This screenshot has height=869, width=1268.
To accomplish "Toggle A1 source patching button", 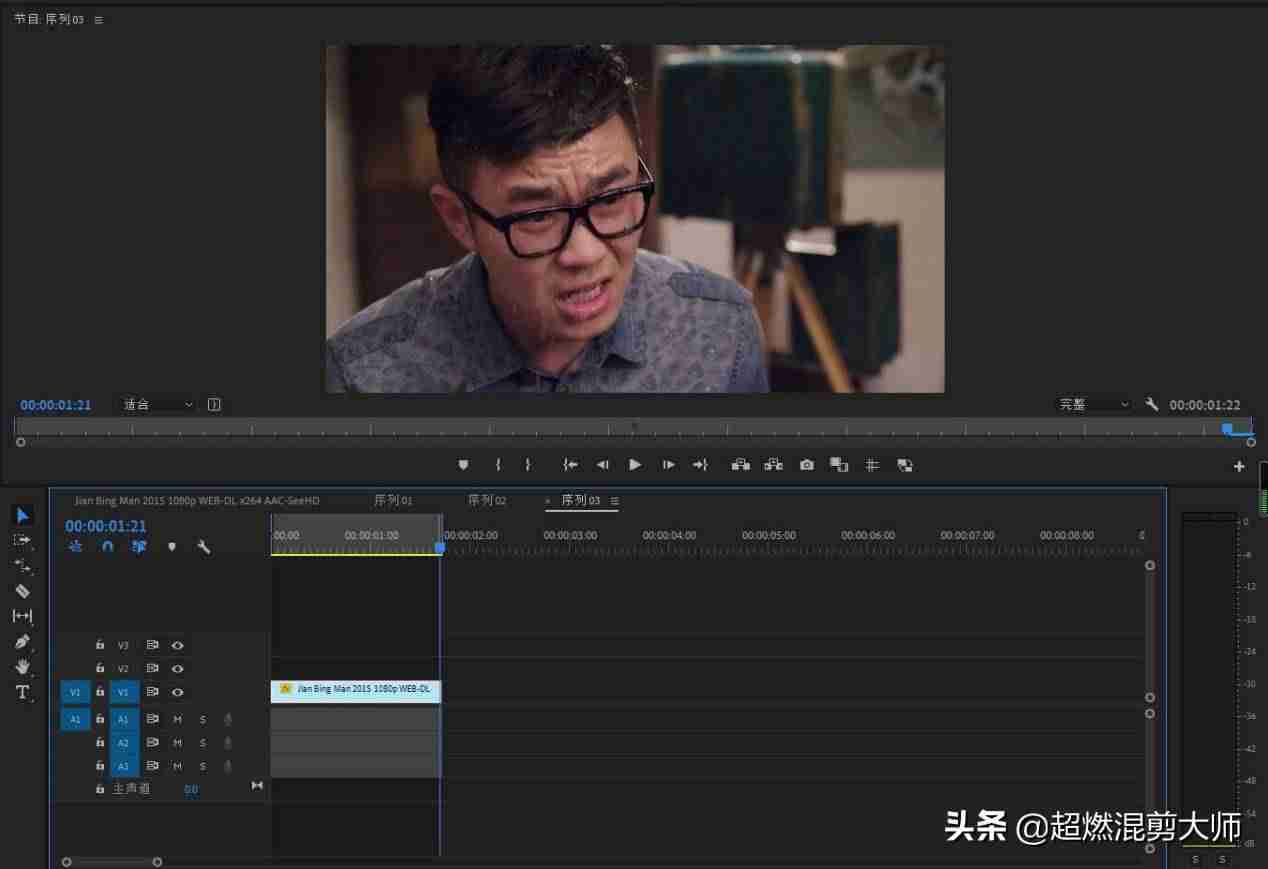I will (x=75, y=719).
